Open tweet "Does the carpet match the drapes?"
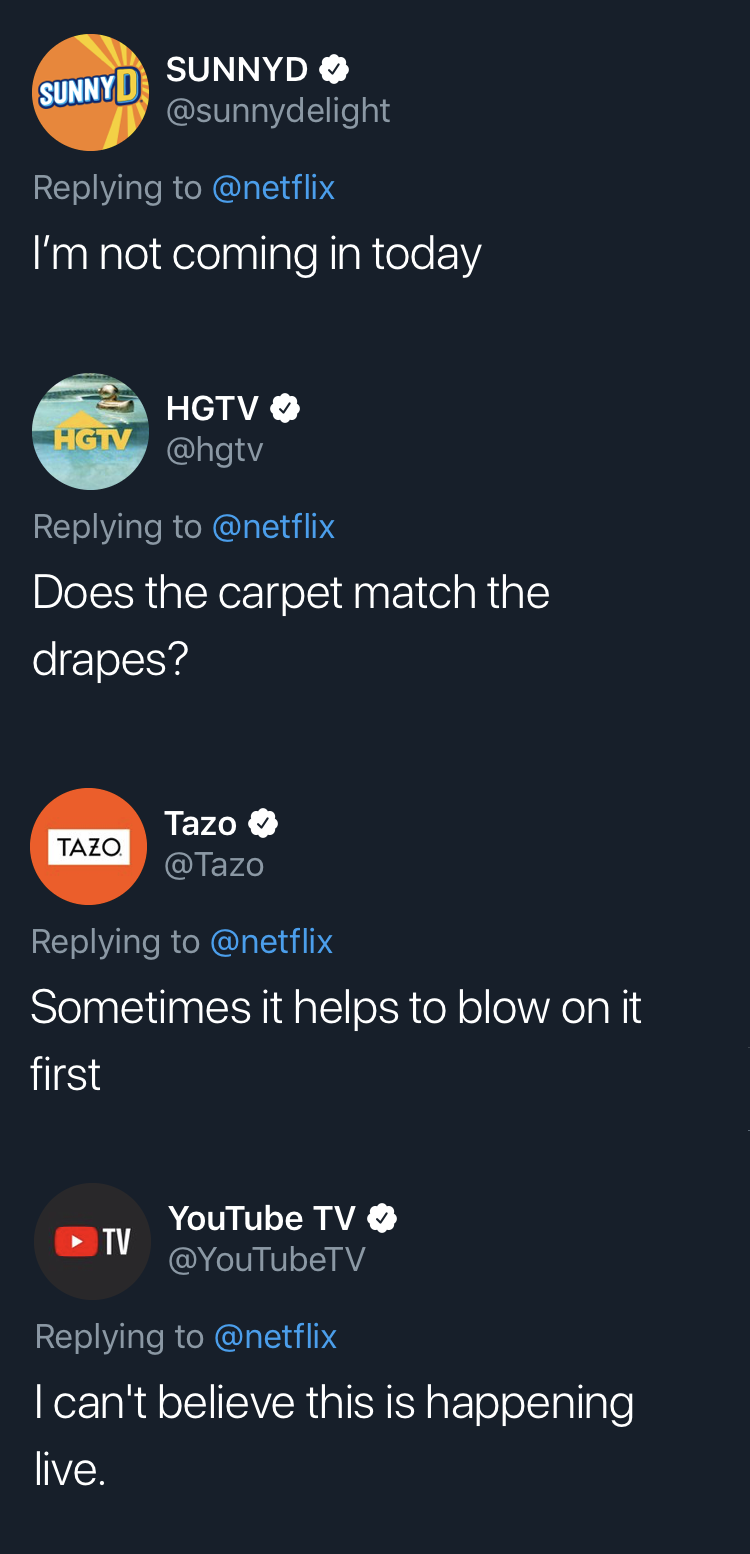 click(291, 625)
